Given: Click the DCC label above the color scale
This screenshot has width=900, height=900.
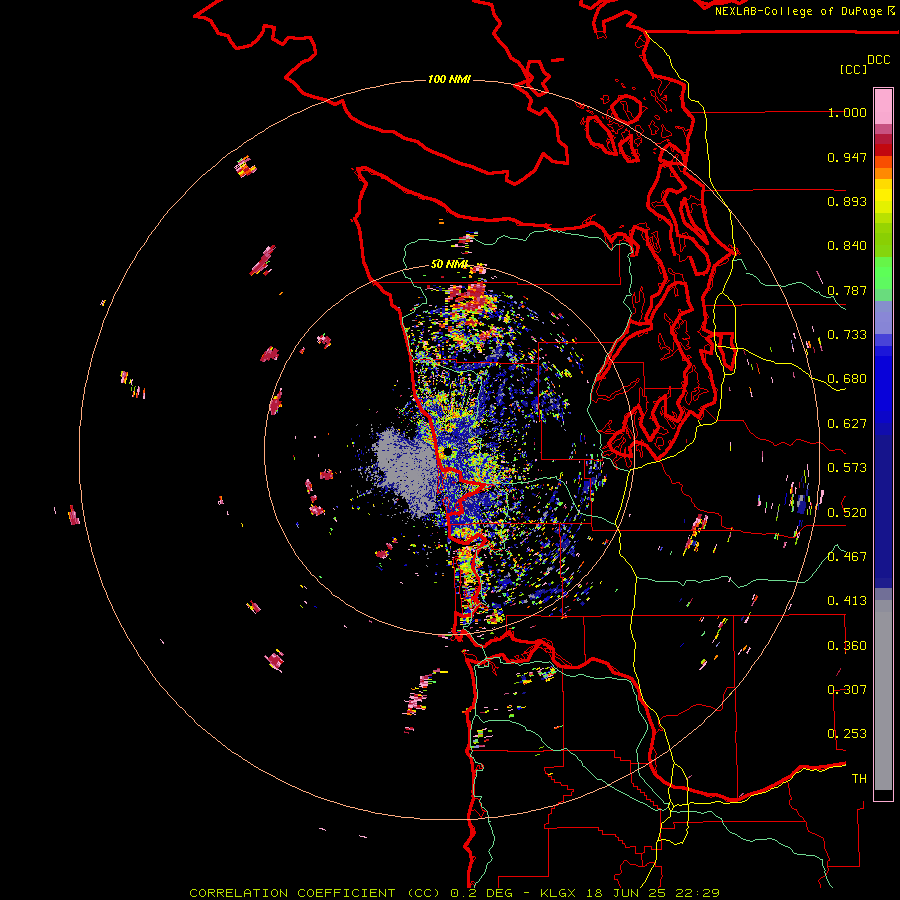Looking at the screenshot, I should 879,60.
